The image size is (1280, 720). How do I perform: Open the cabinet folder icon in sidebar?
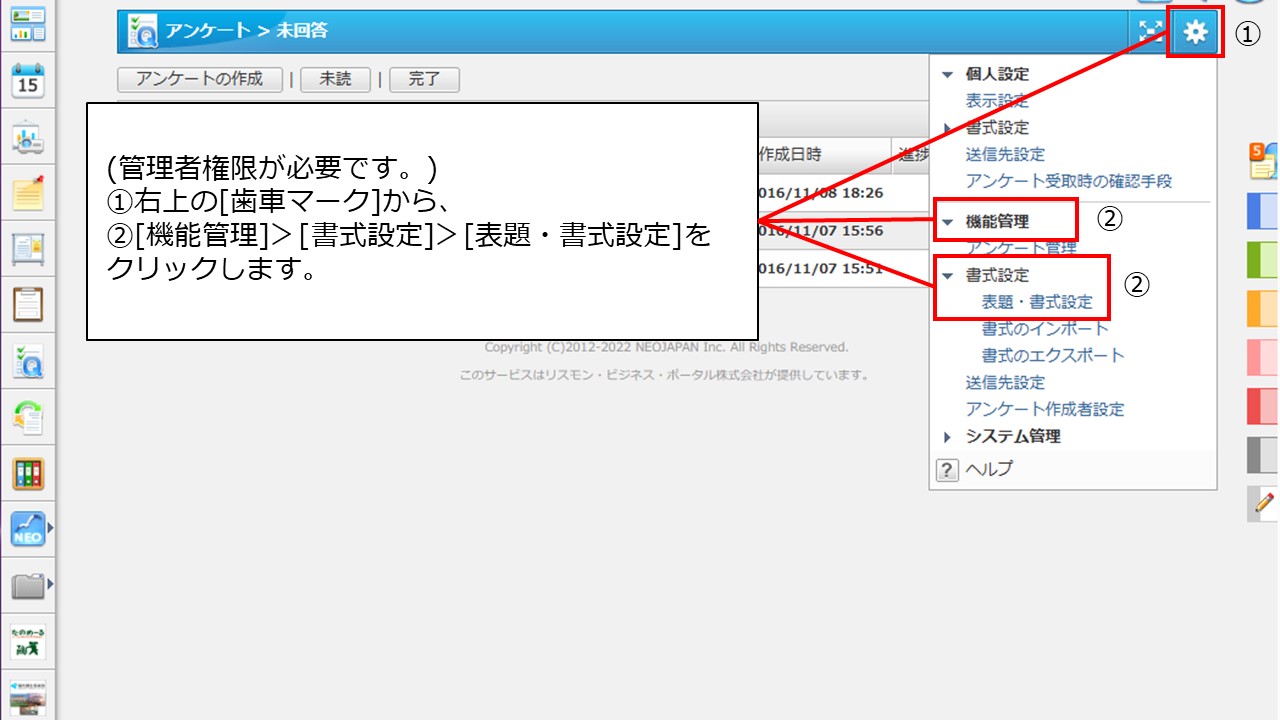pyautogui.click(x=26, y=585)
